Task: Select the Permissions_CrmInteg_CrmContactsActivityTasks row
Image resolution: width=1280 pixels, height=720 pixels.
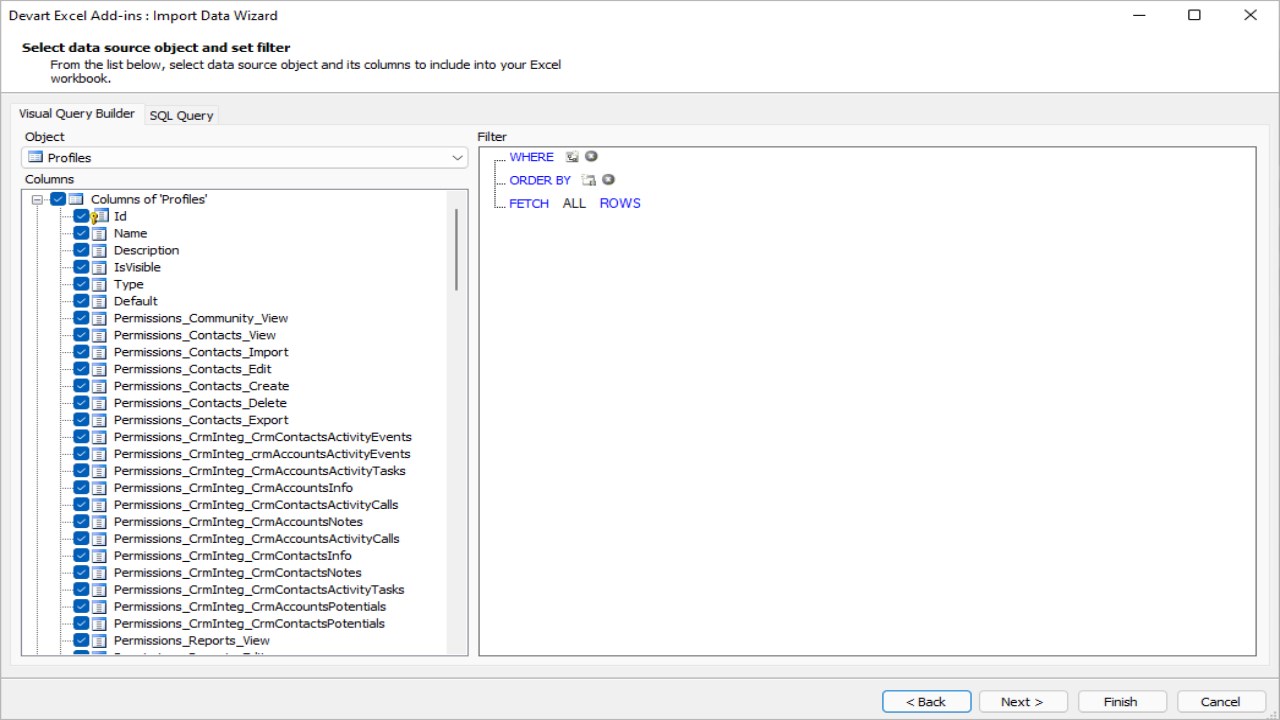Action: point(259,590)
